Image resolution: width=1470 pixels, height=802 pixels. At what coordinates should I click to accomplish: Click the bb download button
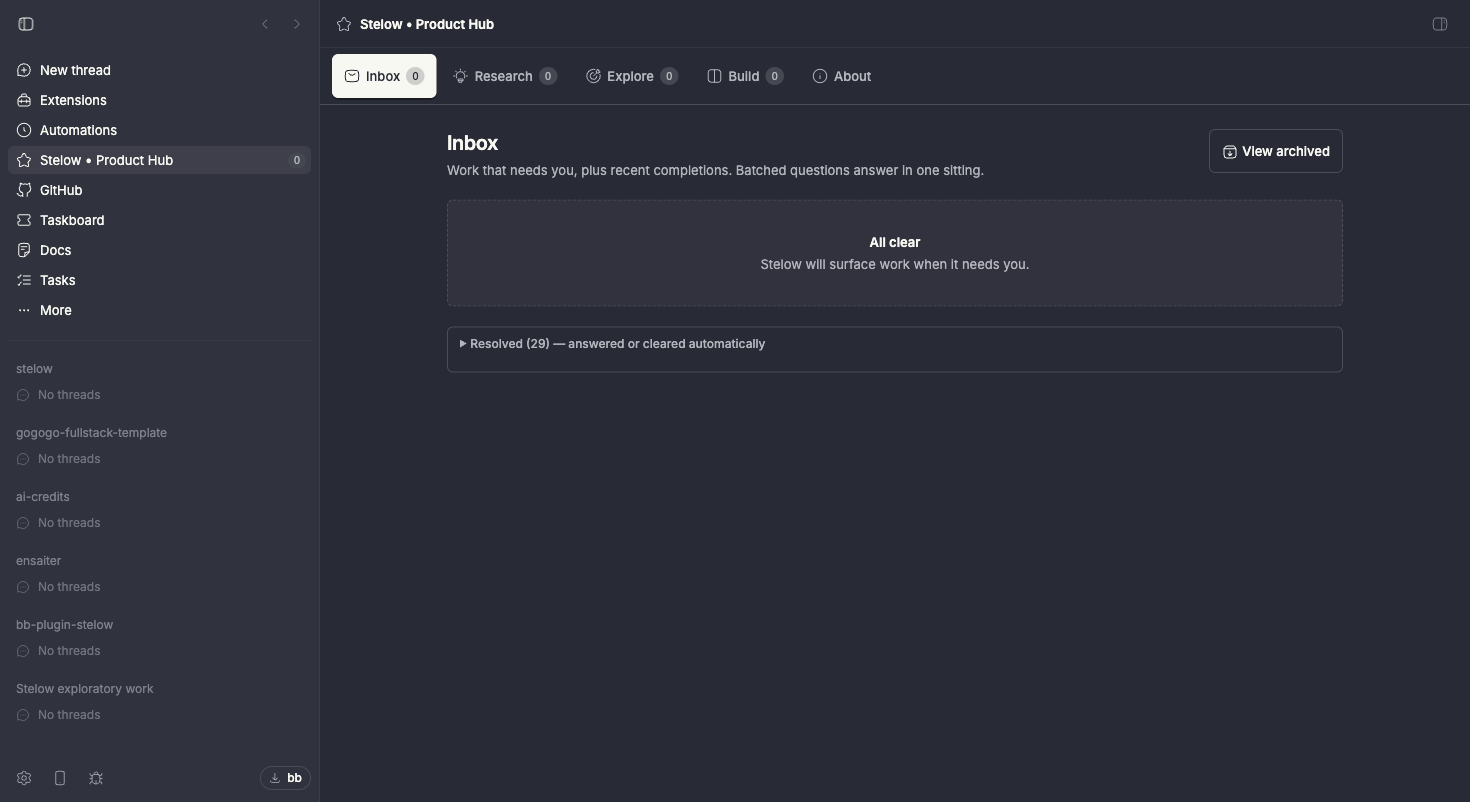coord(285,778)
